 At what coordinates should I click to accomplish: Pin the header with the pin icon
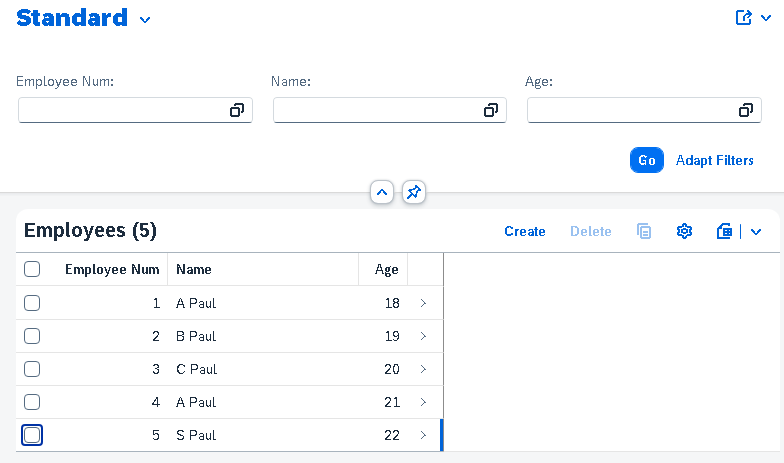coord(414,192)
